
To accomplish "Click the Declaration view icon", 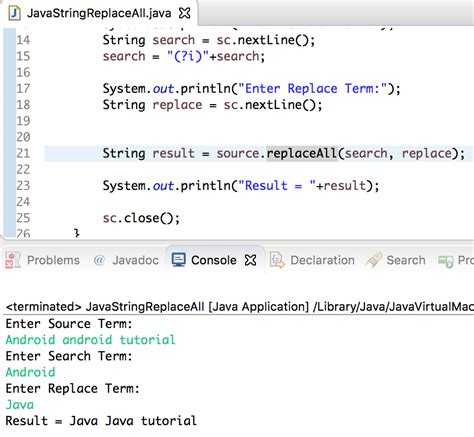I will point(277,260).
